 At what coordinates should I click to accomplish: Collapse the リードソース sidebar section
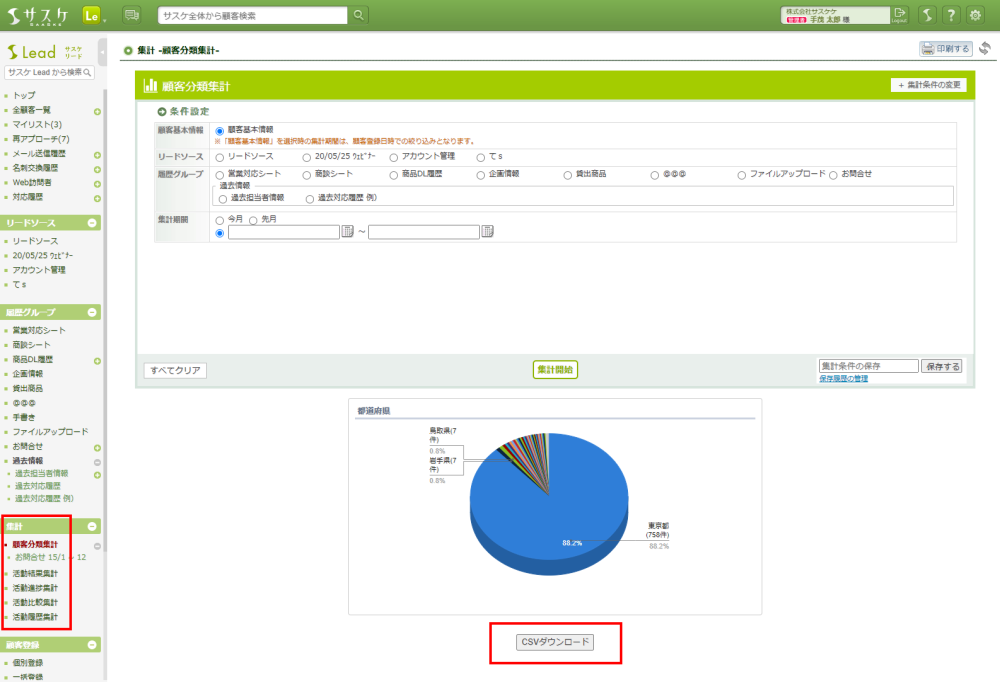tap(92, 223)
